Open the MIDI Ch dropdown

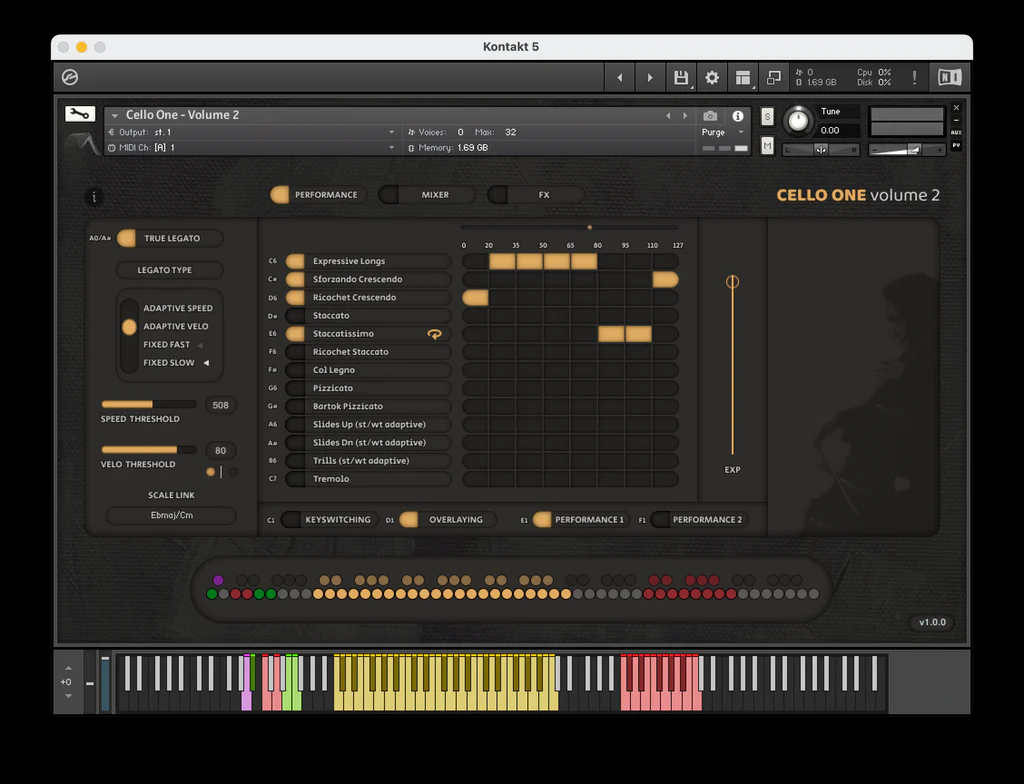(251, 148)
